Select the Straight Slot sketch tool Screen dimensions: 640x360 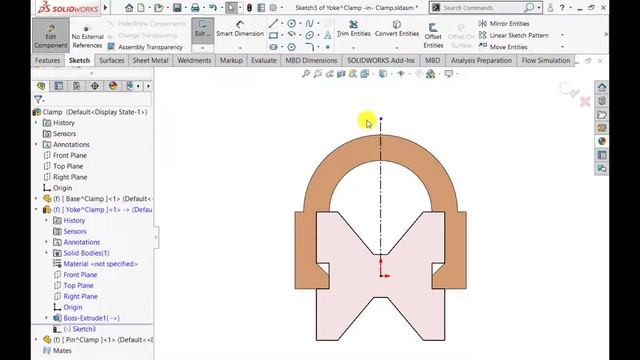273,47
